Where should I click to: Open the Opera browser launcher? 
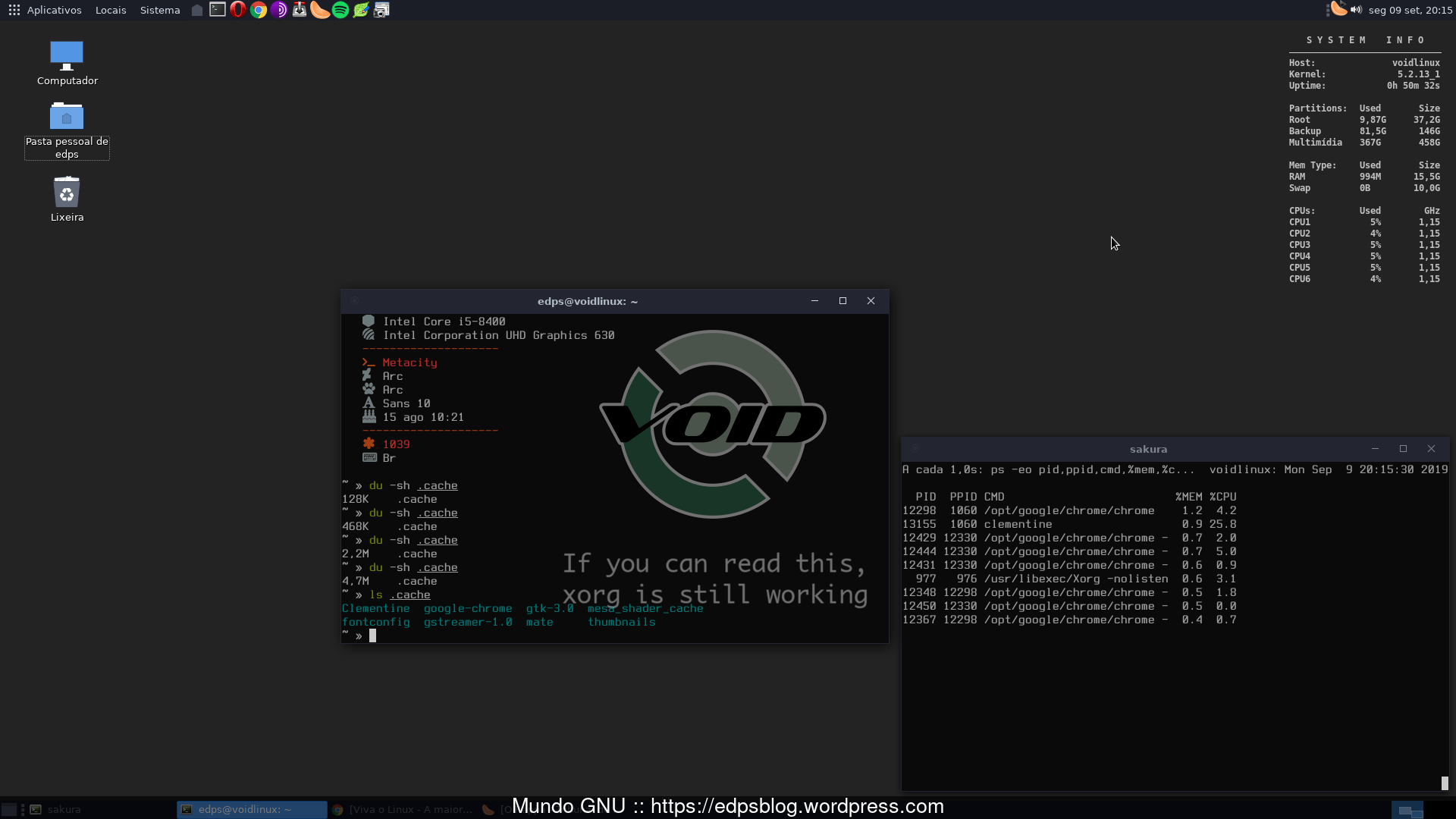pyautogui.click(x=238, y=10)
